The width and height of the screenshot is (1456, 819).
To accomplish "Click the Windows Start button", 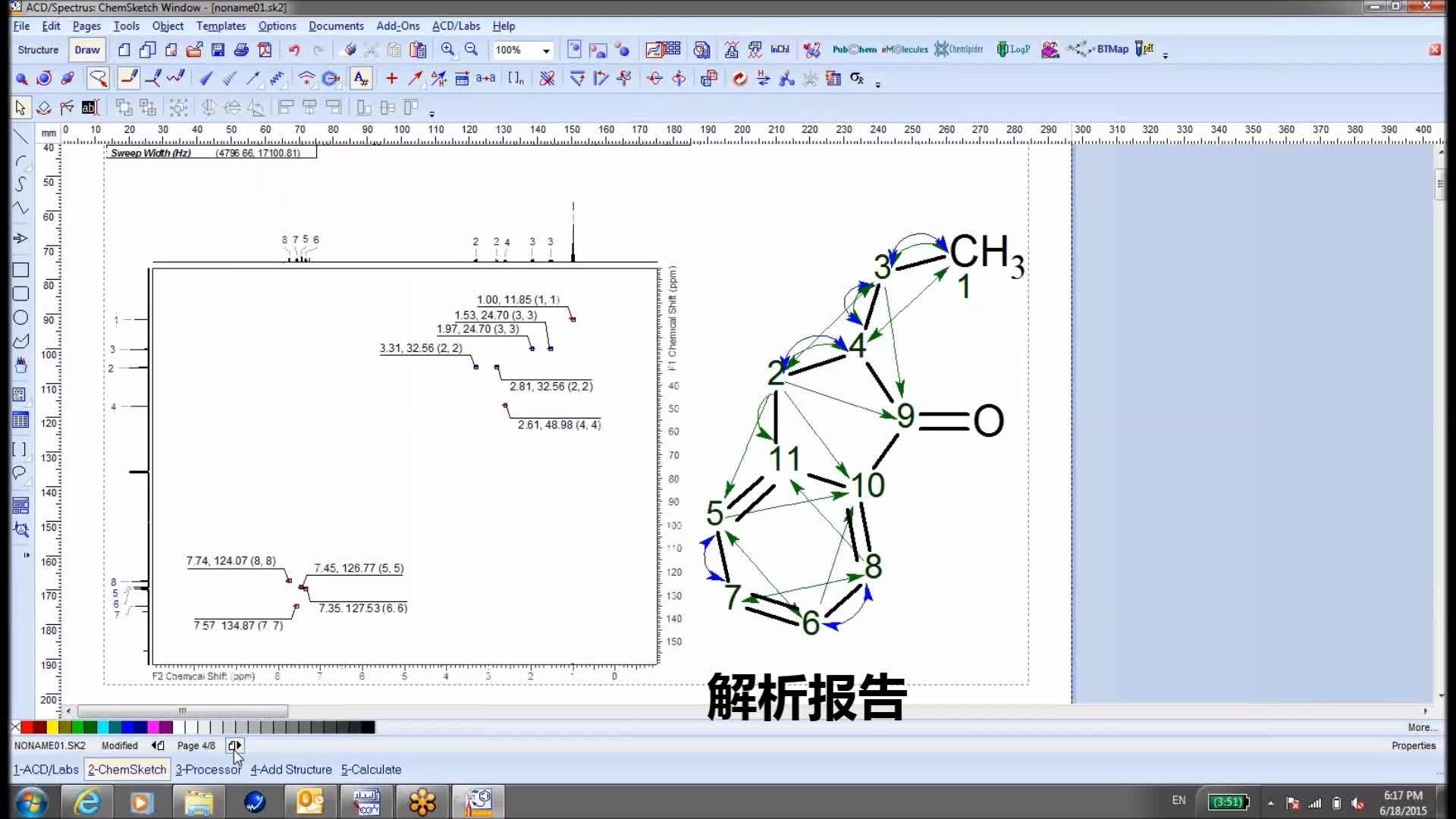I will pyautogui.click(x=30, y=802).
